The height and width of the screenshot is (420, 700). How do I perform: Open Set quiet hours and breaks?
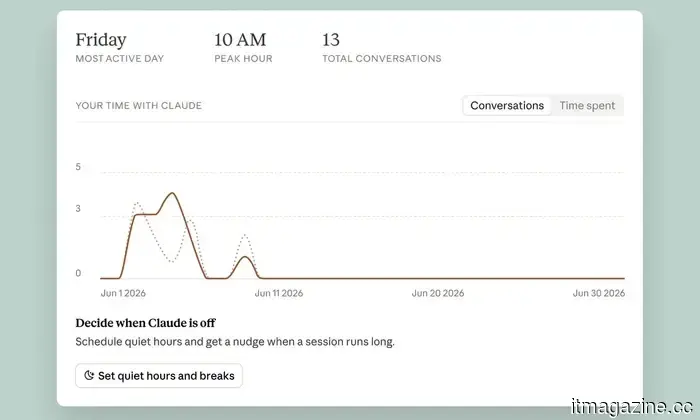click(x=159, y=375)
